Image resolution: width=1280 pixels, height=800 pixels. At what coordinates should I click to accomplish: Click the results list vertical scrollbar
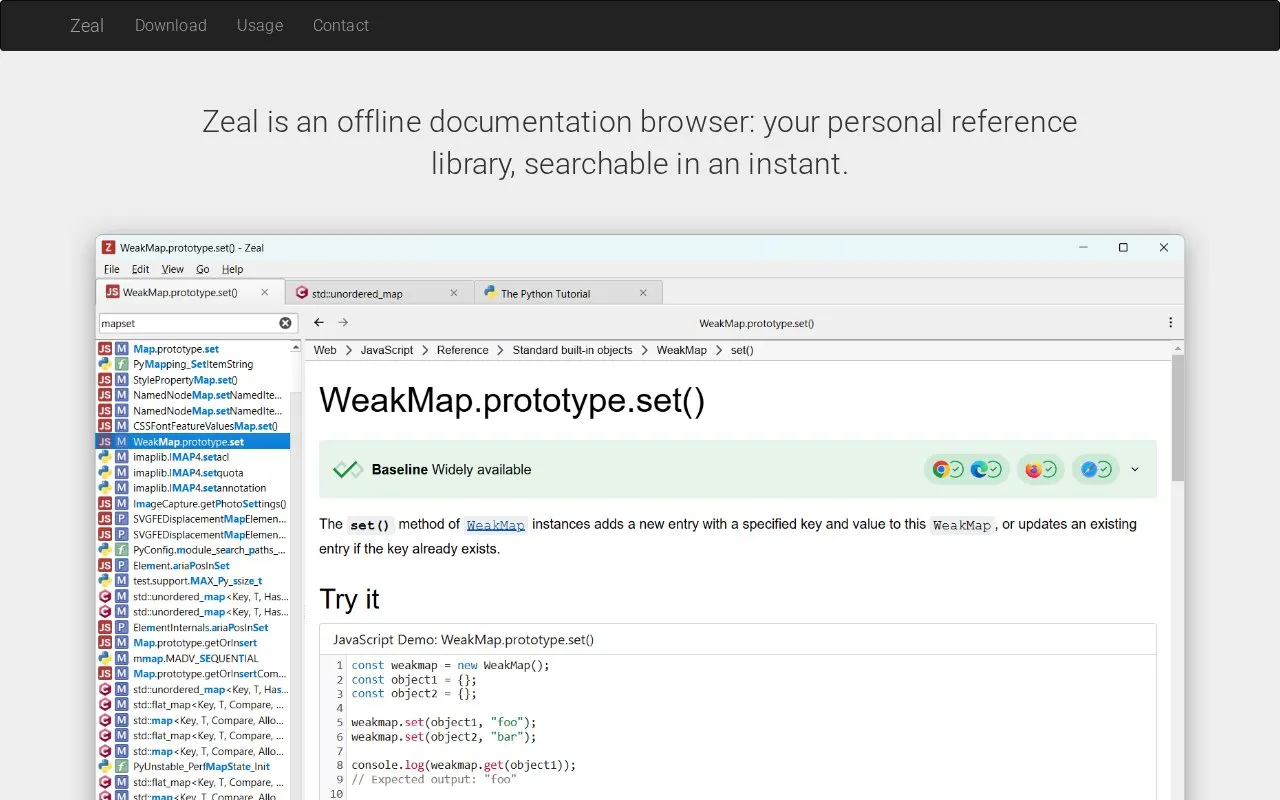[295, 570]
